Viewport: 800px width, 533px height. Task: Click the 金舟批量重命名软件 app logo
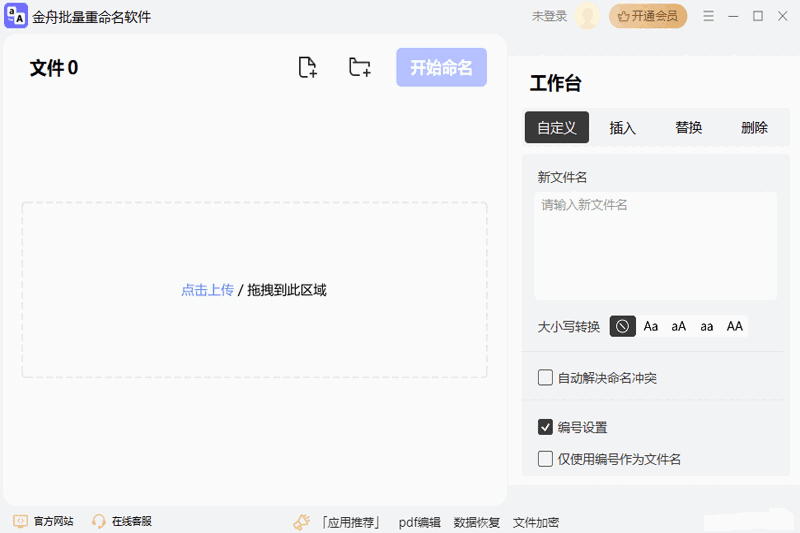click(16, 16)
